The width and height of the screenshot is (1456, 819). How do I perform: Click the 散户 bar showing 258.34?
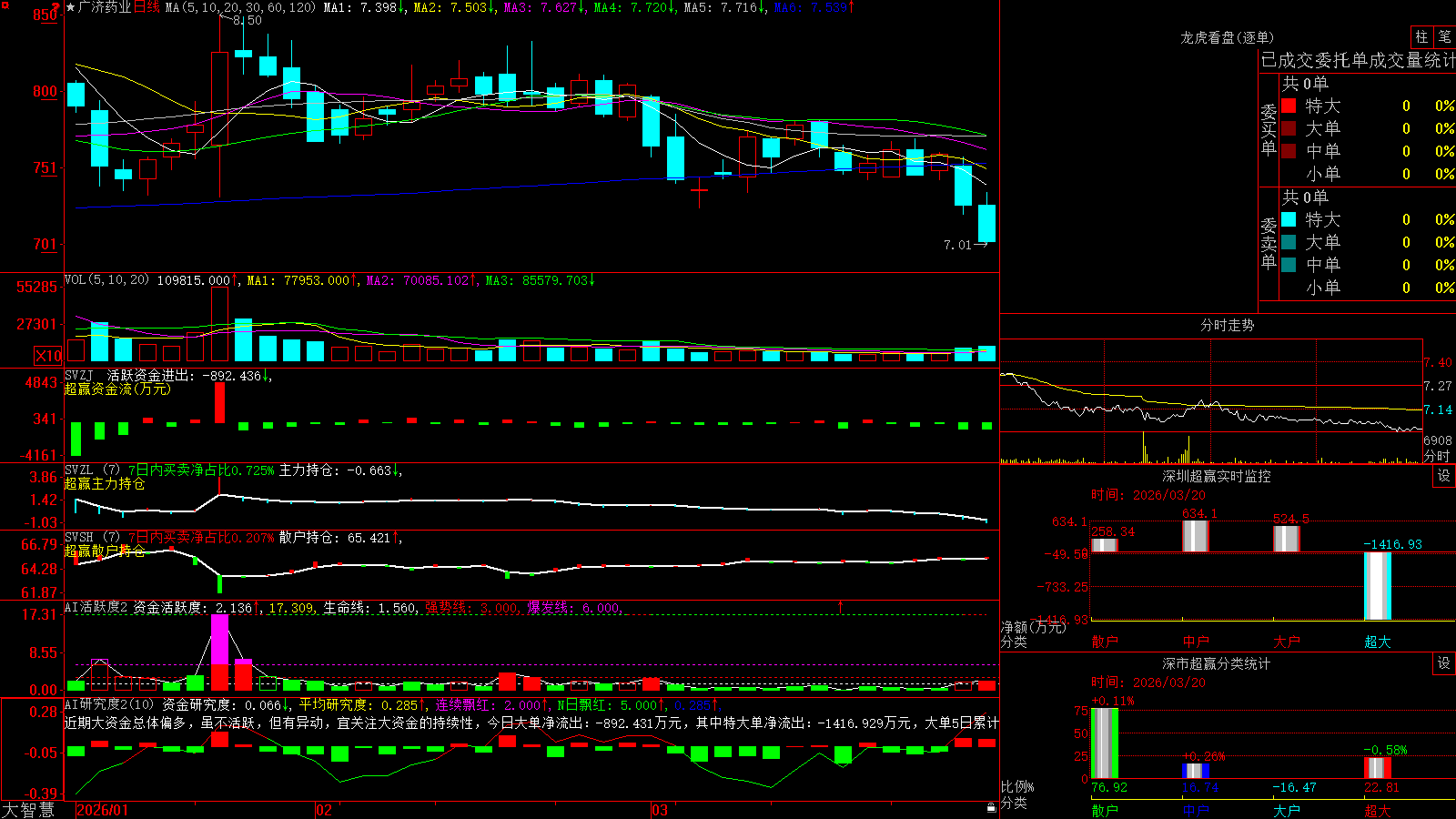click(x=1104, y=545)
